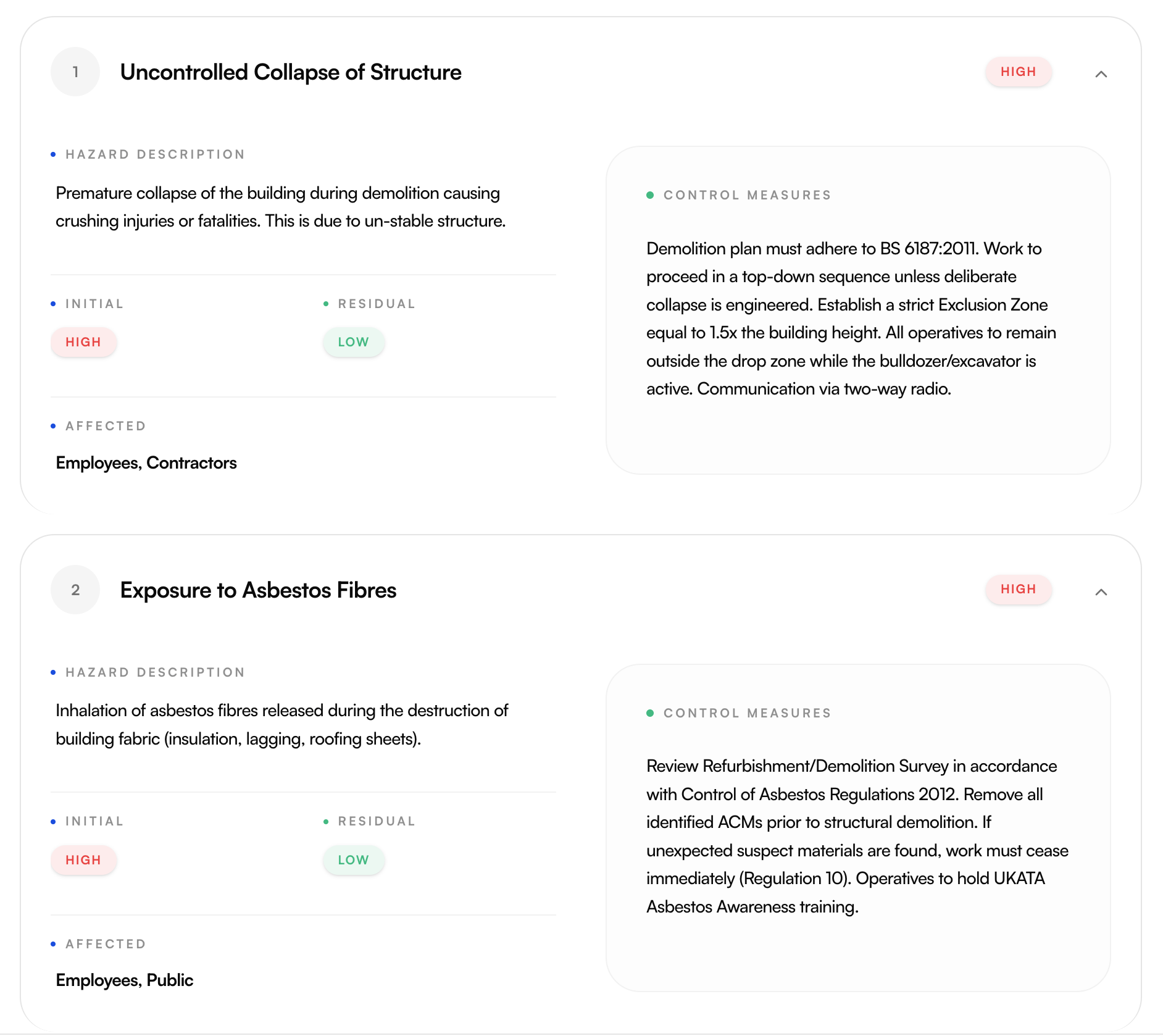Viewport: 1163px width, 1036px height.
Task: Click the number badge for hazard 1
Action: 75,71
